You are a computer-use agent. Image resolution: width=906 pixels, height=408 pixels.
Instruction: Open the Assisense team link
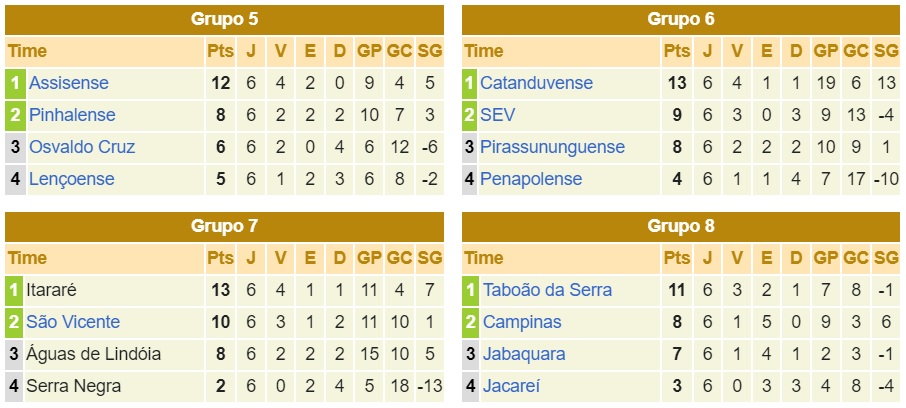68,83
